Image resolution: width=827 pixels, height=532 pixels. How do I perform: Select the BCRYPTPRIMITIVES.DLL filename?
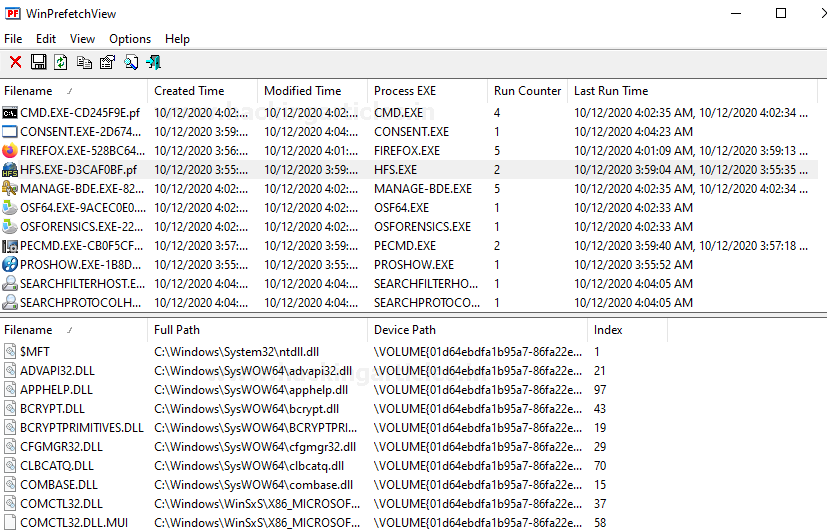82,428
